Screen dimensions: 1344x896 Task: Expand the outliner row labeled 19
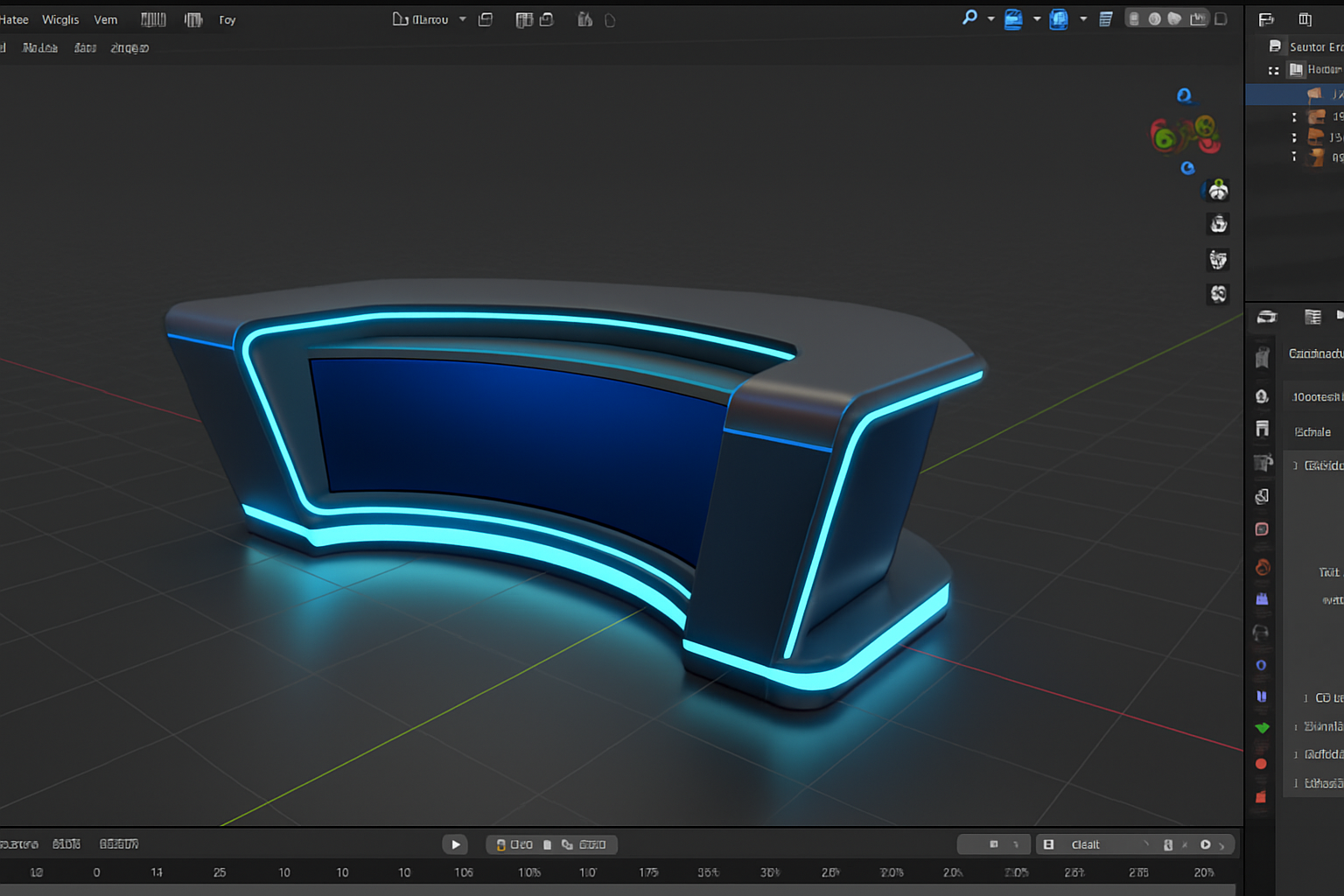pyautogui.click(x=1294, y=116)
